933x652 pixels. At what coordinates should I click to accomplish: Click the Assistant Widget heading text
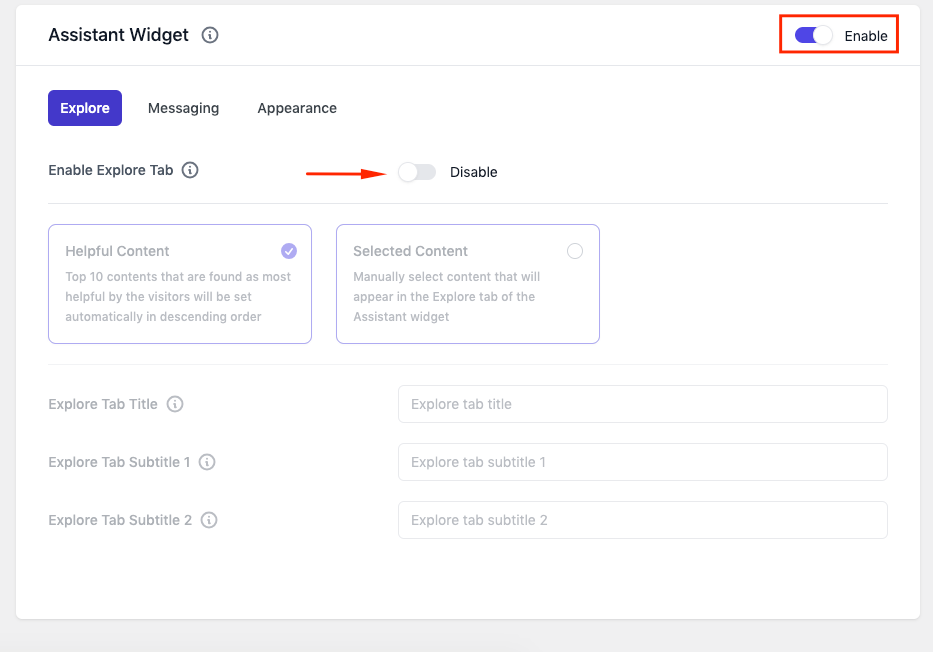pos(118,35)
